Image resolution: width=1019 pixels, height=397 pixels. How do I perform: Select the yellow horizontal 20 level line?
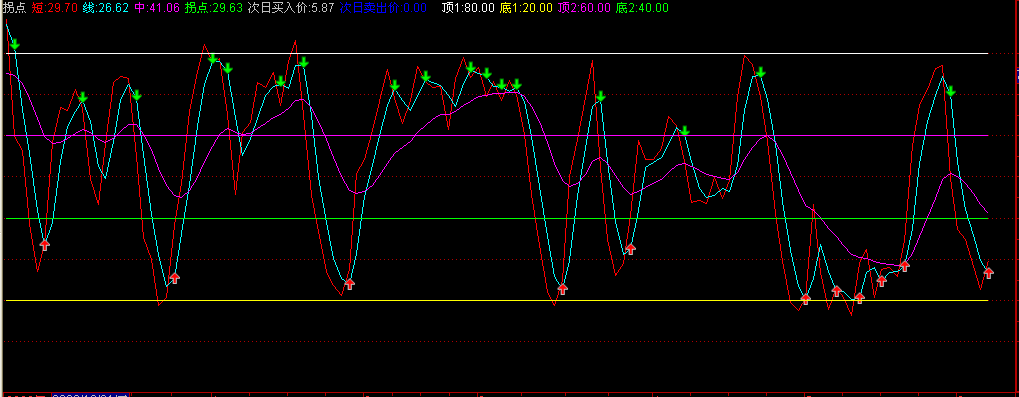click(x=497, y=301)
